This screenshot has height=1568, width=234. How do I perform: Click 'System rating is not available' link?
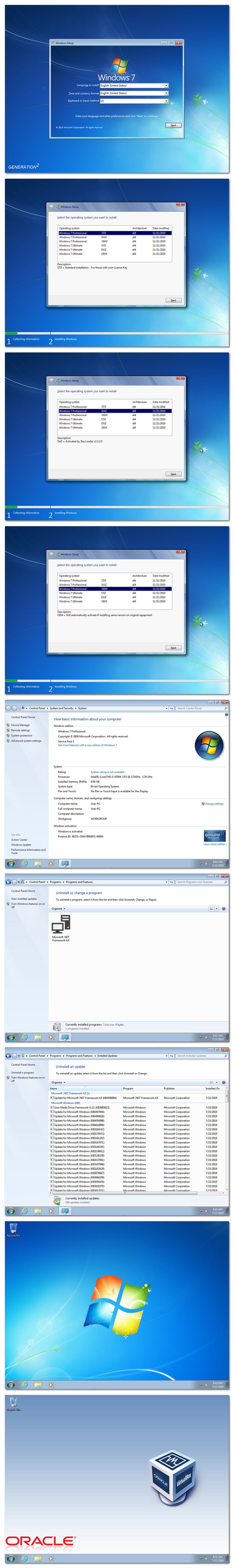[108, 772]
